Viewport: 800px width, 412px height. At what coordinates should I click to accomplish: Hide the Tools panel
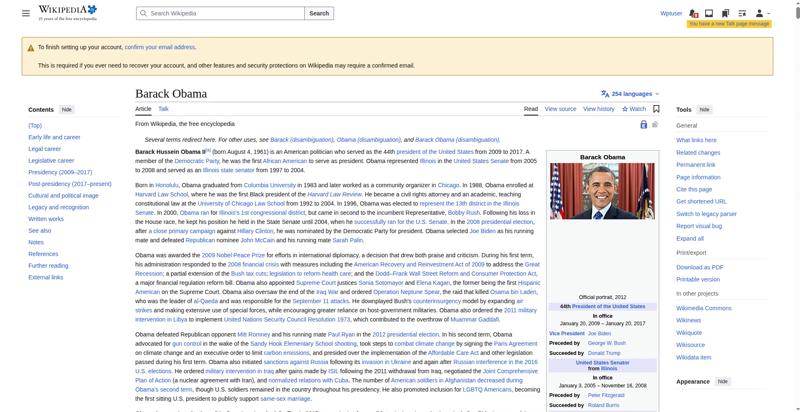tap(704, 110)
